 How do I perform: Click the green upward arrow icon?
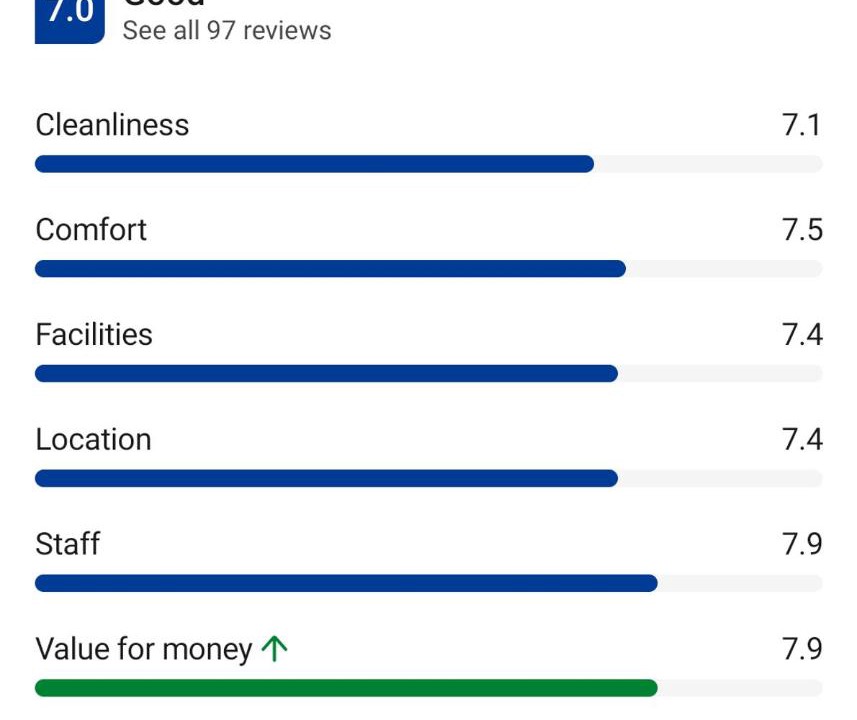[x=274, y=650]
